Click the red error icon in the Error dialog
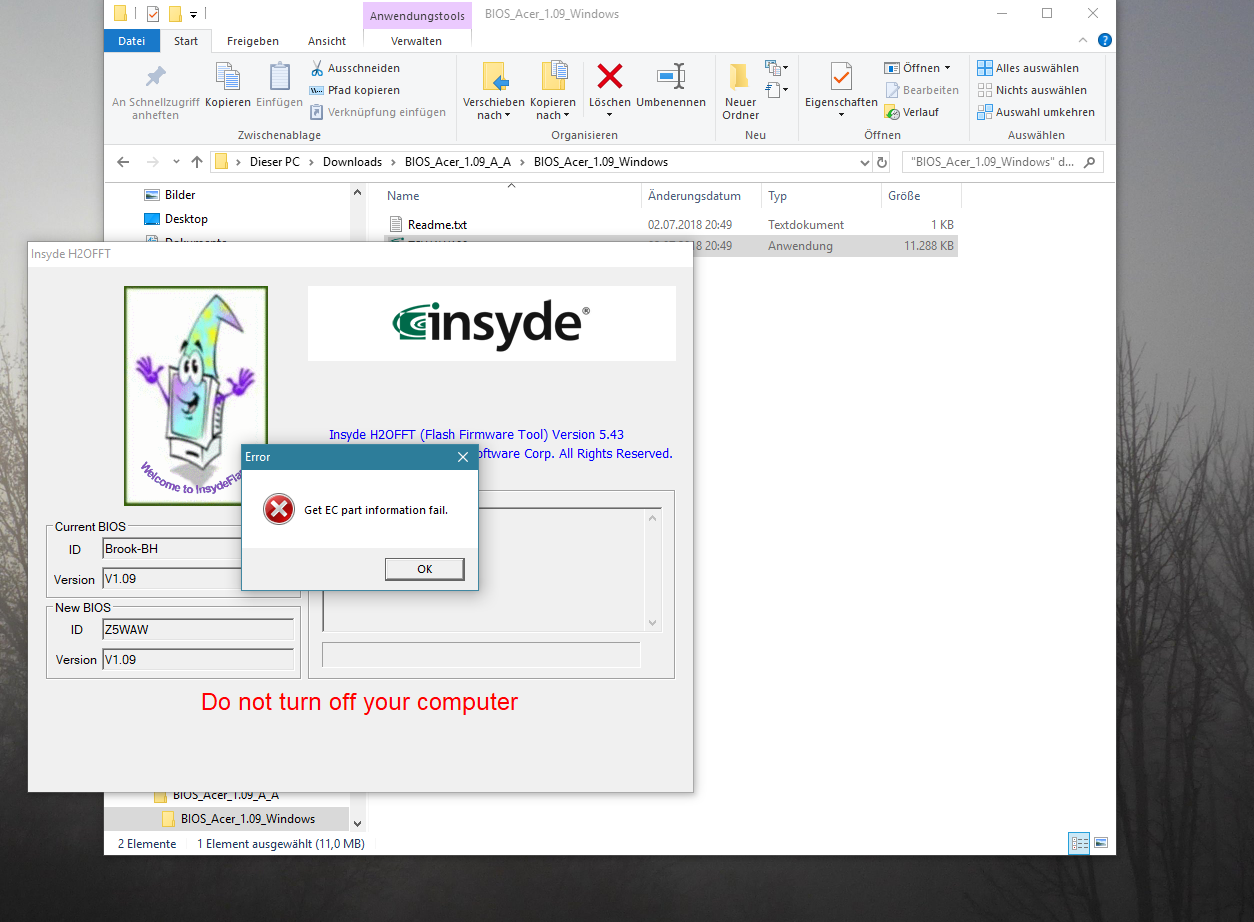 tap(278, 510)
